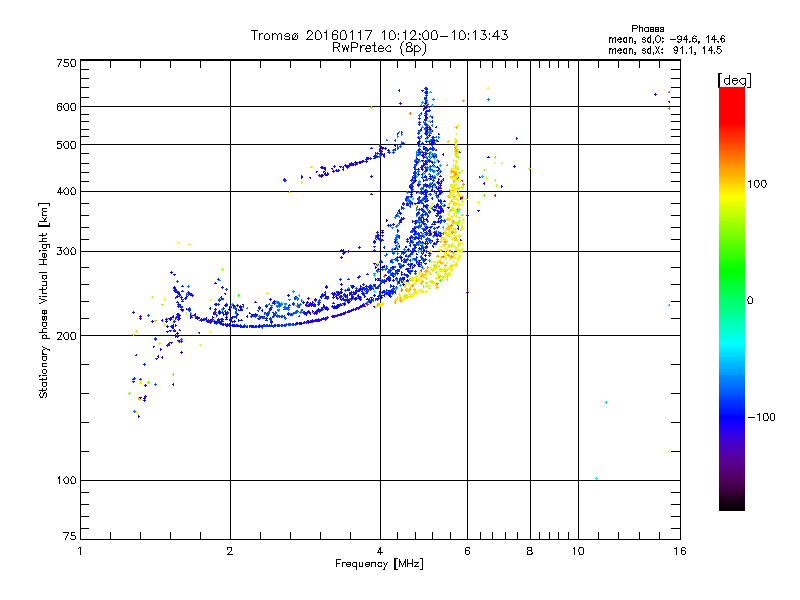
Task: Click the 100 colorbar tick label
Action: tap(757, 184)
